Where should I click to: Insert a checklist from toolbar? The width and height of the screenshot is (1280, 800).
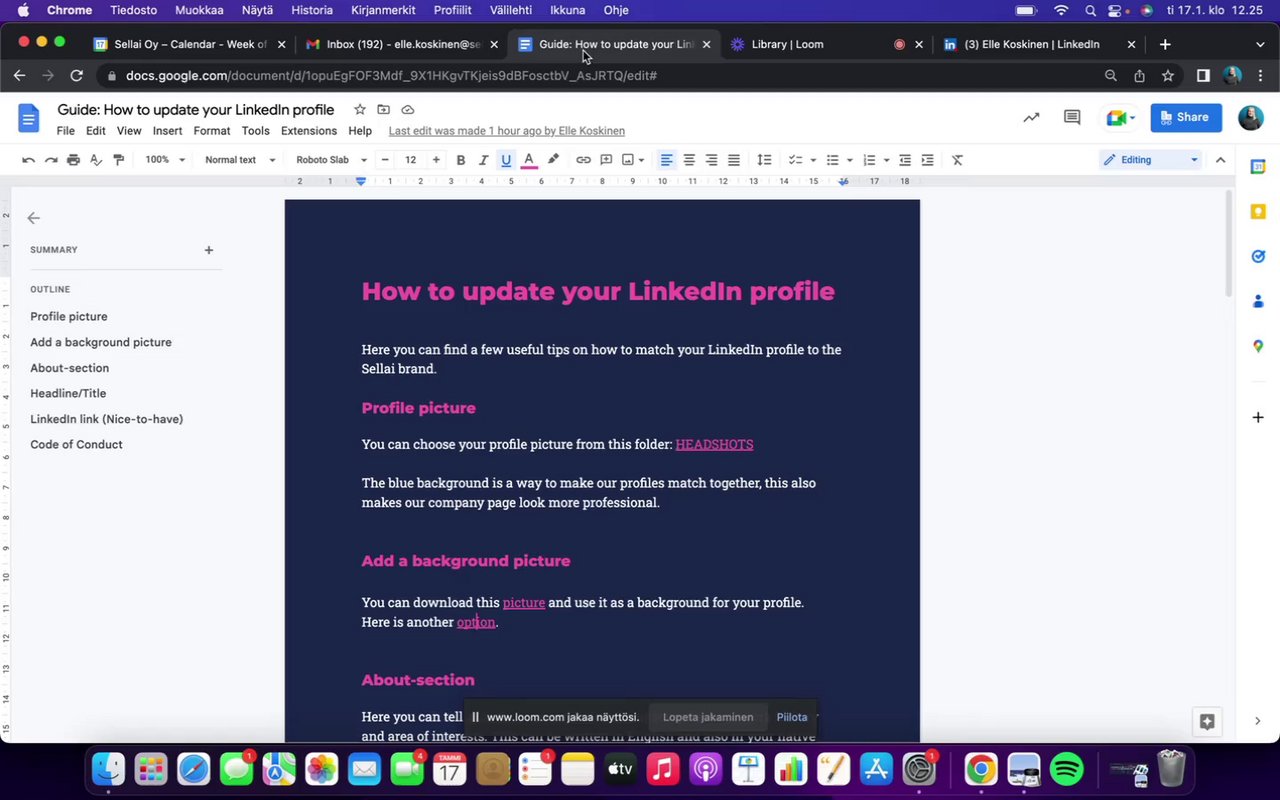click(796, 160)
